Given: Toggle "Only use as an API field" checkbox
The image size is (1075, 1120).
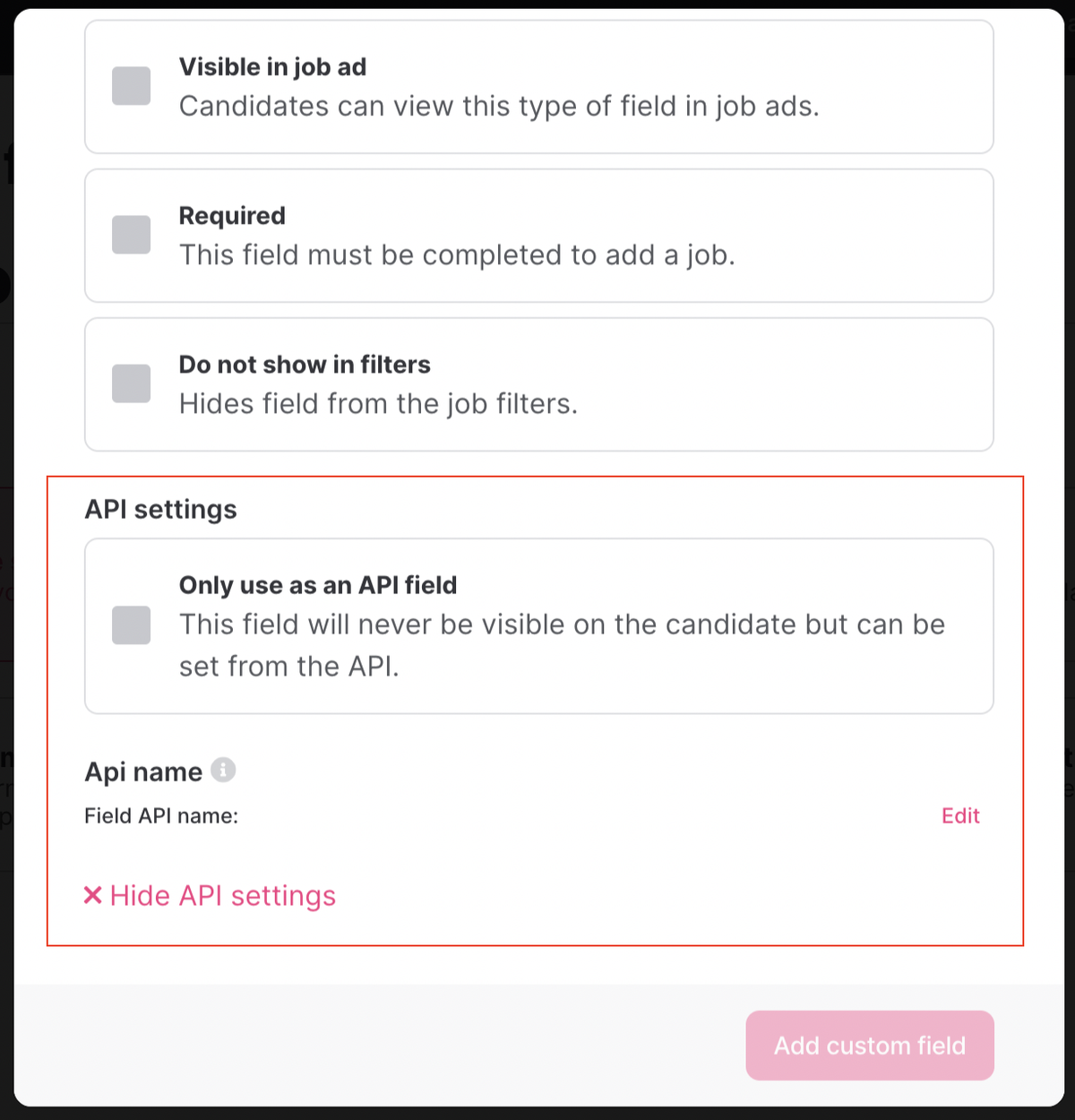Looking at the screenshot, I should 131,625.
